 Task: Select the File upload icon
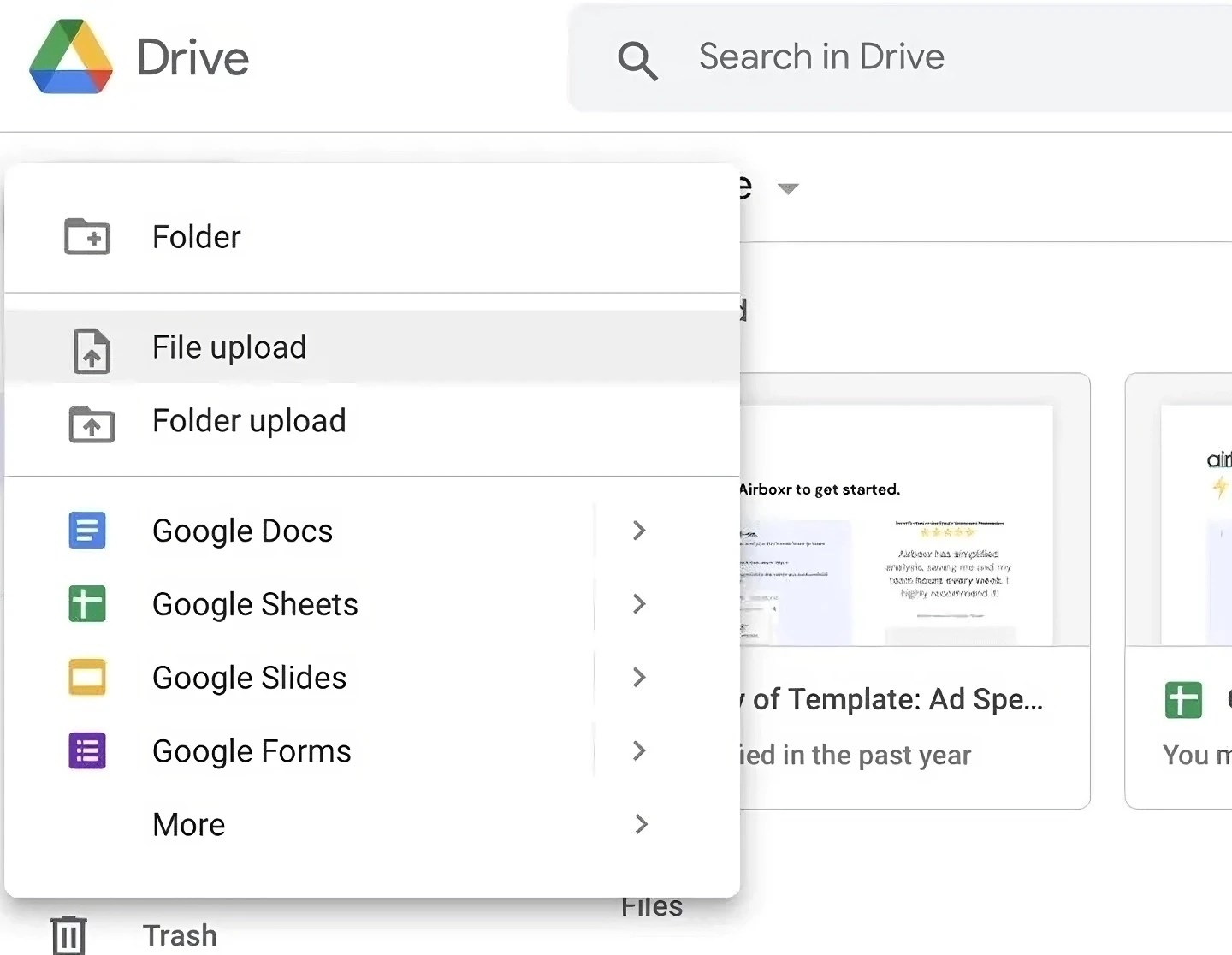click(90, 349)
